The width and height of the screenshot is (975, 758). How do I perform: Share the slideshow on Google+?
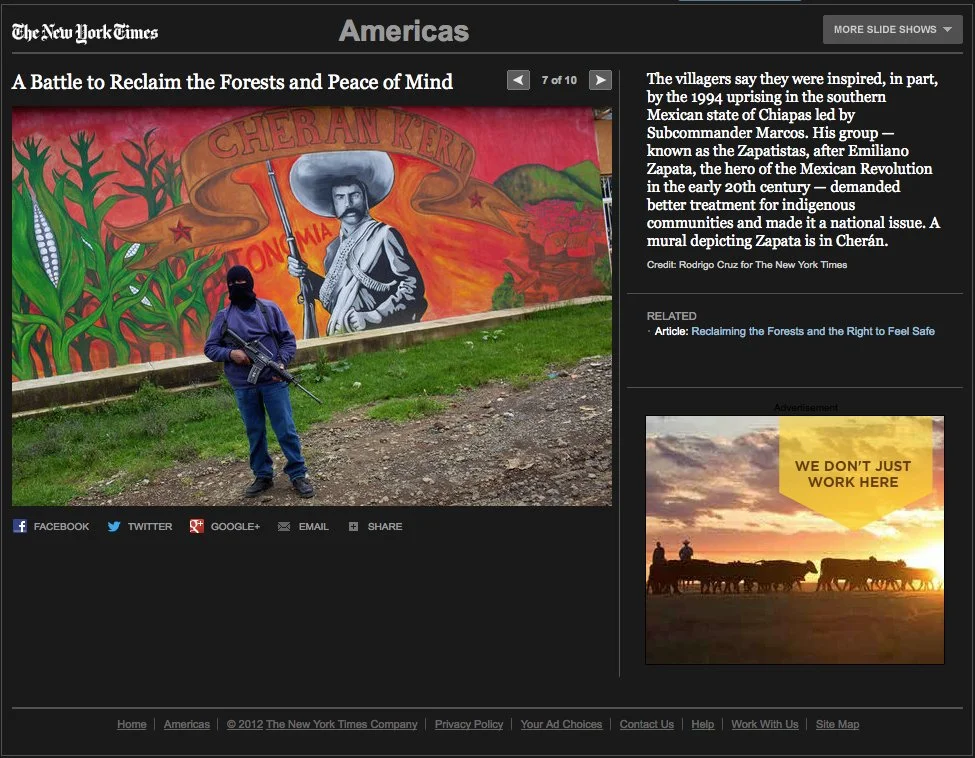pos(224,526)
